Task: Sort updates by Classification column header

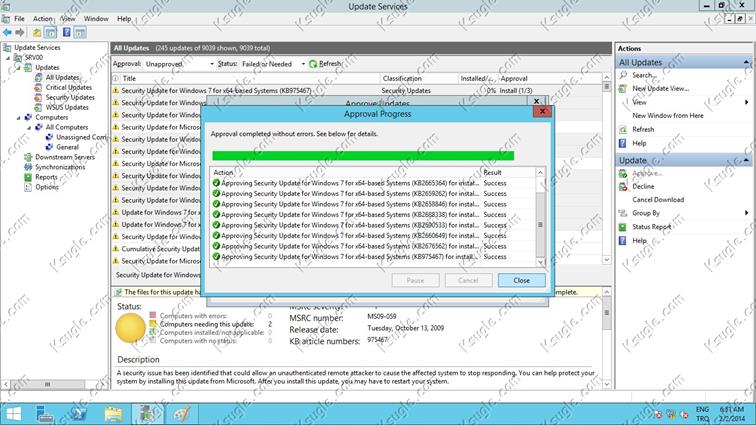Action: point(418,78)
